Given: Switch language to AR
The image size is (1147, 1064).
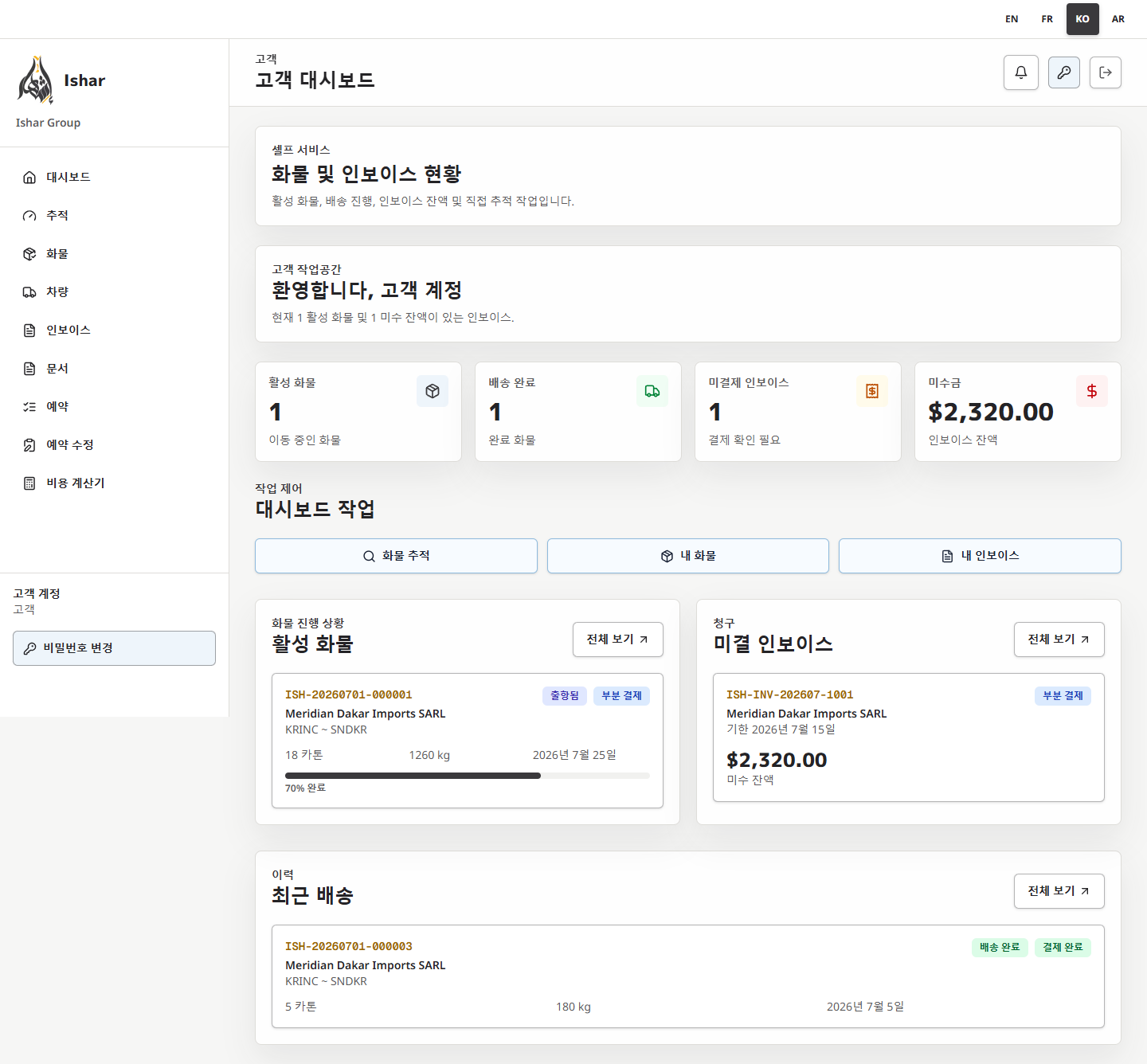Looking at the screenshot, I should [1118, 19].
